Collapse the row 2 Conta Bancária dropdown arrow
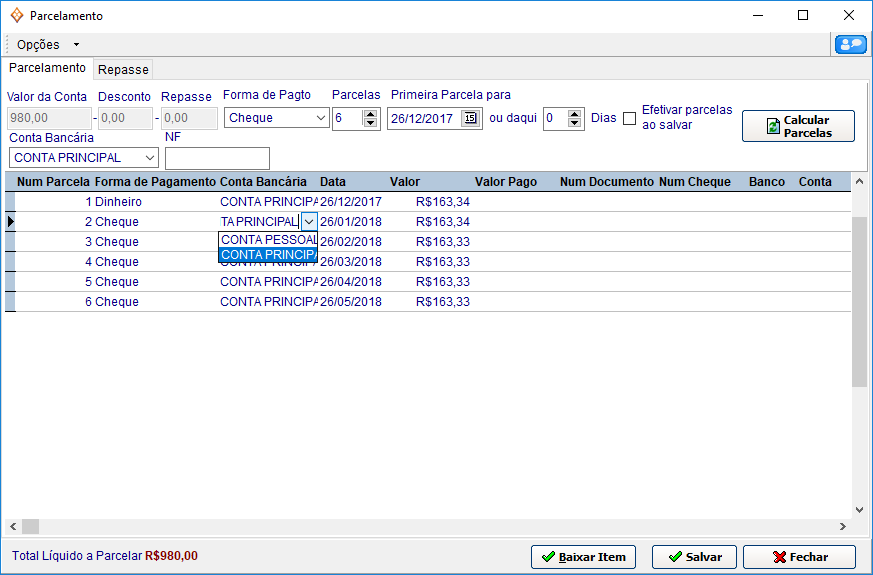Image resolution: width=873 pixels, height=575 pixels. 309,222
